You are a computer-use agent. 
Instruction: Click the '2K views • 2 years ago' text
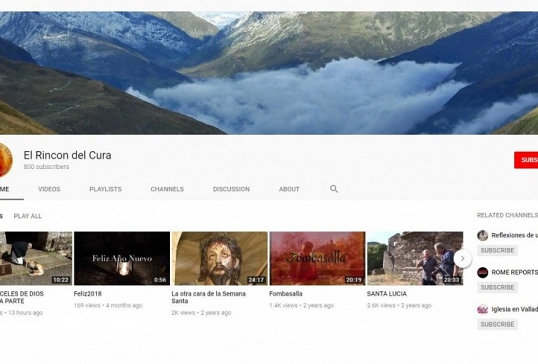(x=201, y=313)
